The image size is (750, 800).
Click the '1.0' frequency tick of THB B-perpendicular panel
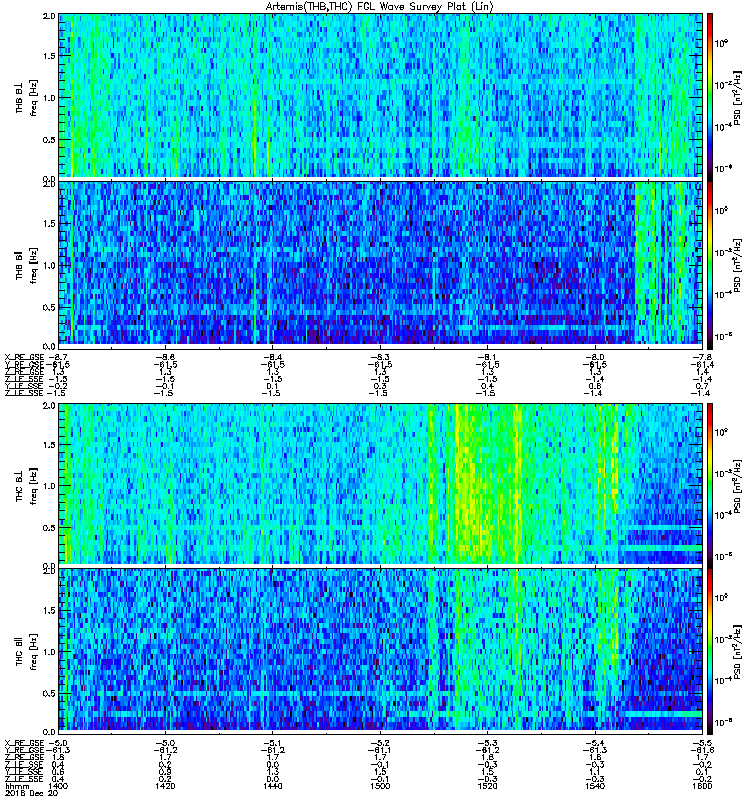[49, 98]
